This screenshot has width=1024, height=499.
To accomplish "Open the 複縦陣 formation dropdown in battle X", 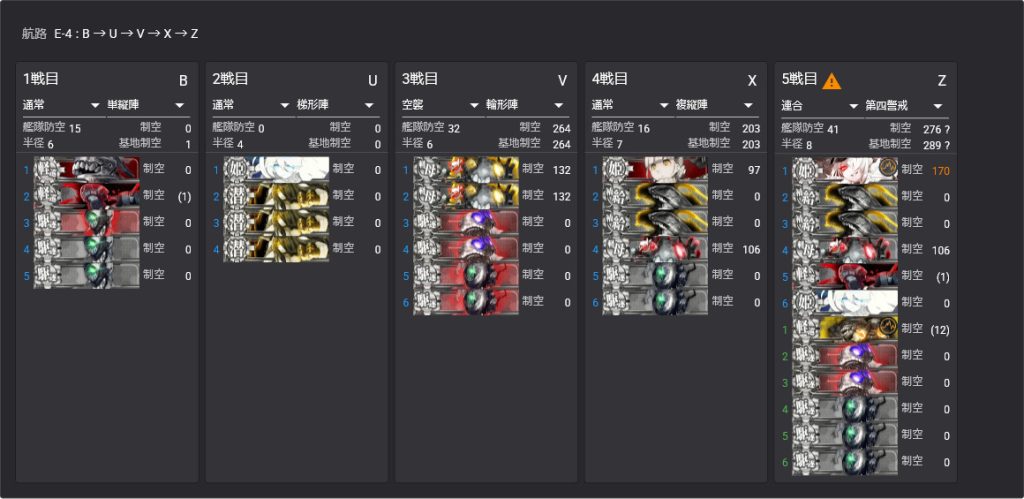I will pyautogui.click(x=717, y=105).
